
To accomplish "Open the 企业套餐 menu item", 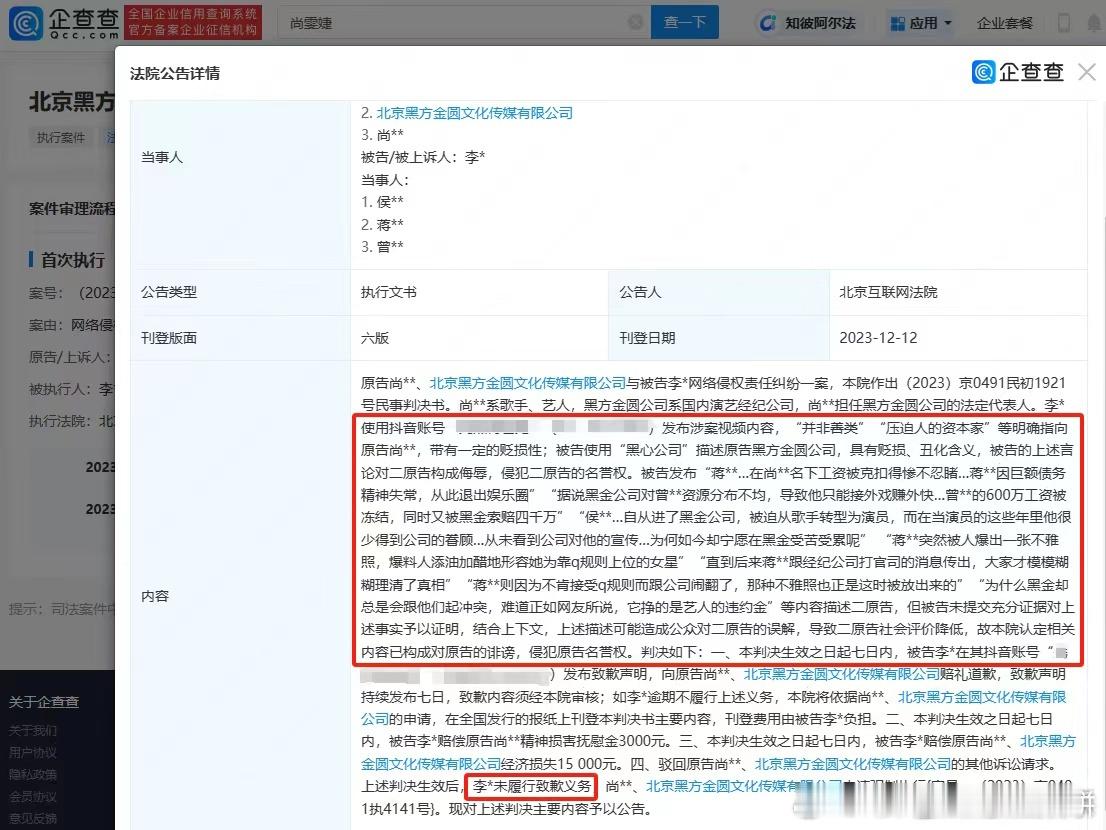I will coord(1004,23).
